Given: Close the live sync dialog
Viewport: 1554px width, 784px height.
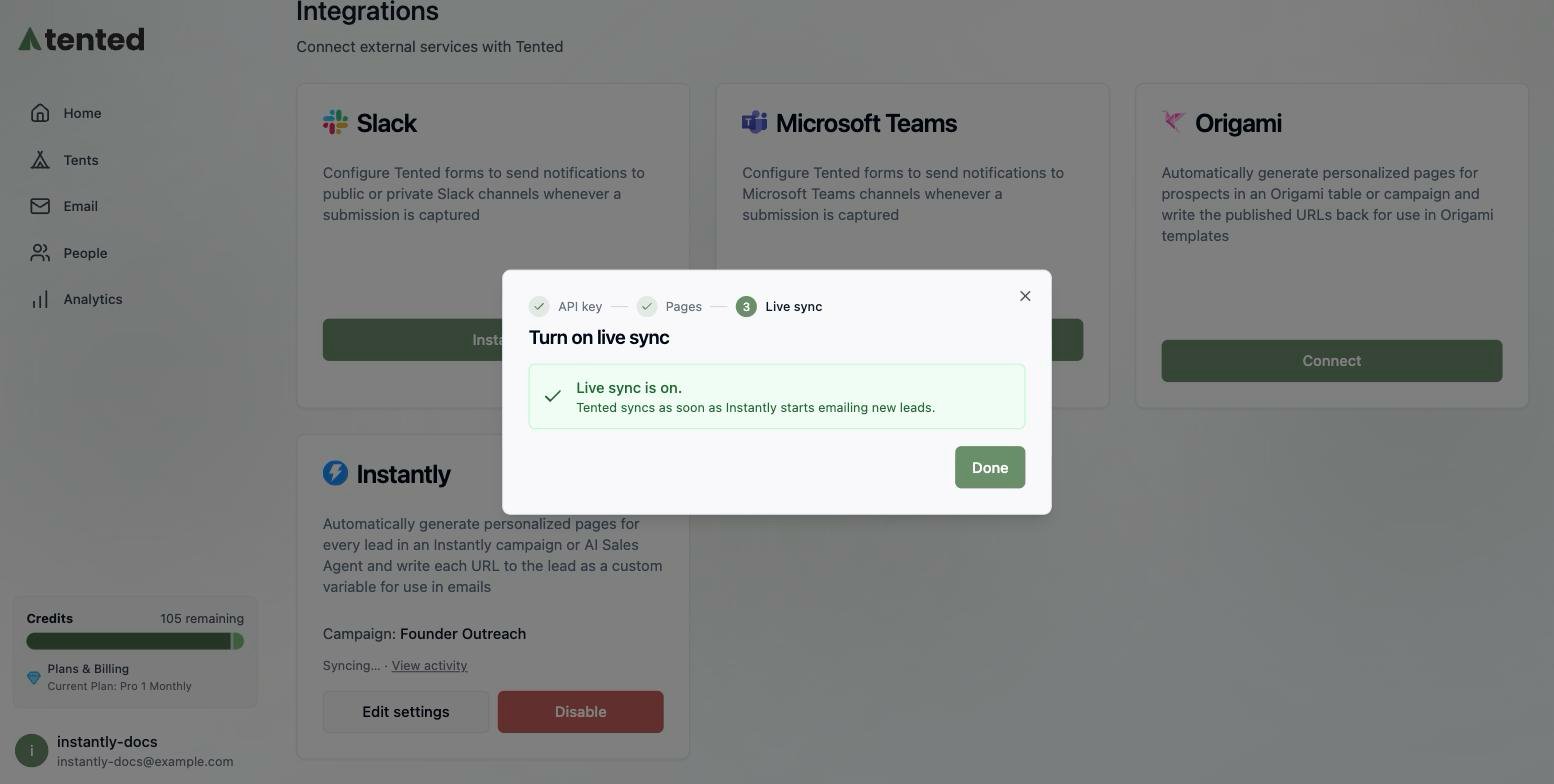Looking at the screenshot, I should [1025, 296].
